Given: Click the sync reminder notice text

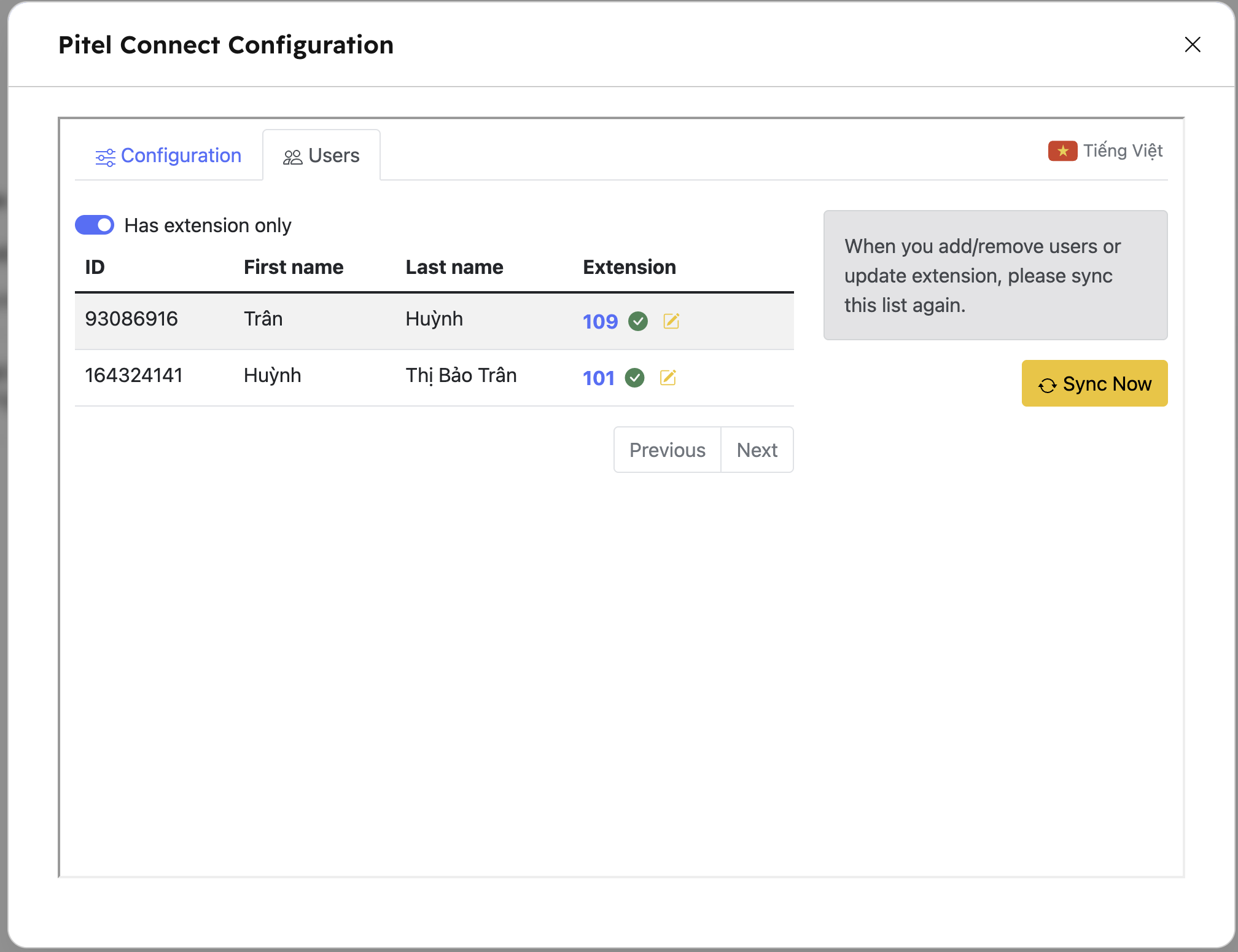Looking at the screenshot, I should pyautogui.click(x=983, y=275).
